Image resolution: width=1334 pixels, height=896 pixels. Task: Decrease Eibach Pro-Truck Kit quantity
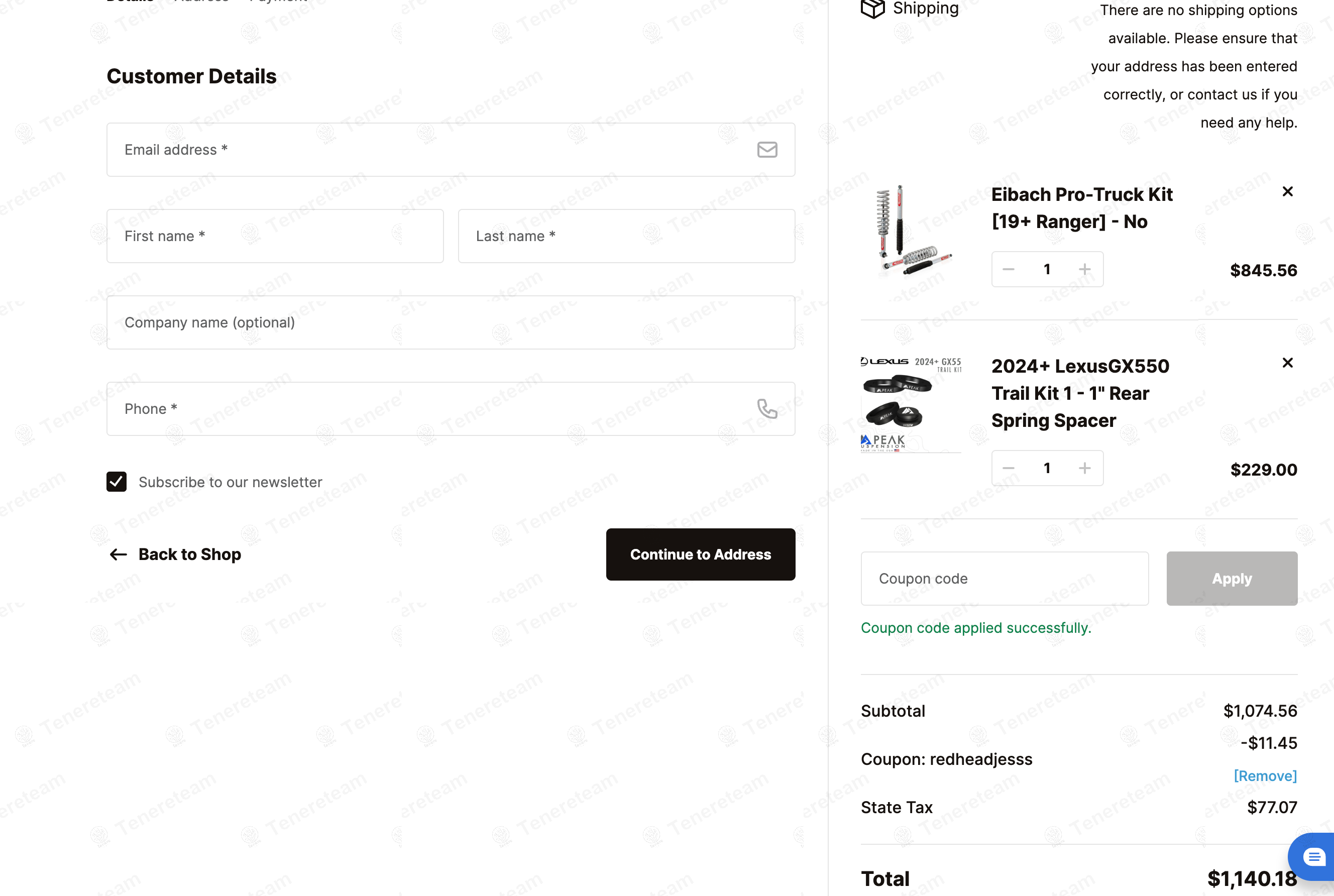click(1009, 269)
